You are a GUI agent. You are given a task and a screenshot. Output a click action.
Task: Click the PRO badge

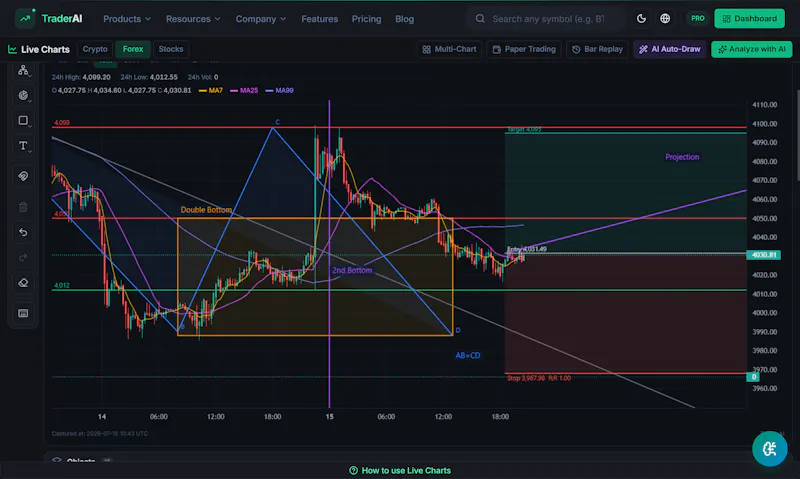click(697, 18)
